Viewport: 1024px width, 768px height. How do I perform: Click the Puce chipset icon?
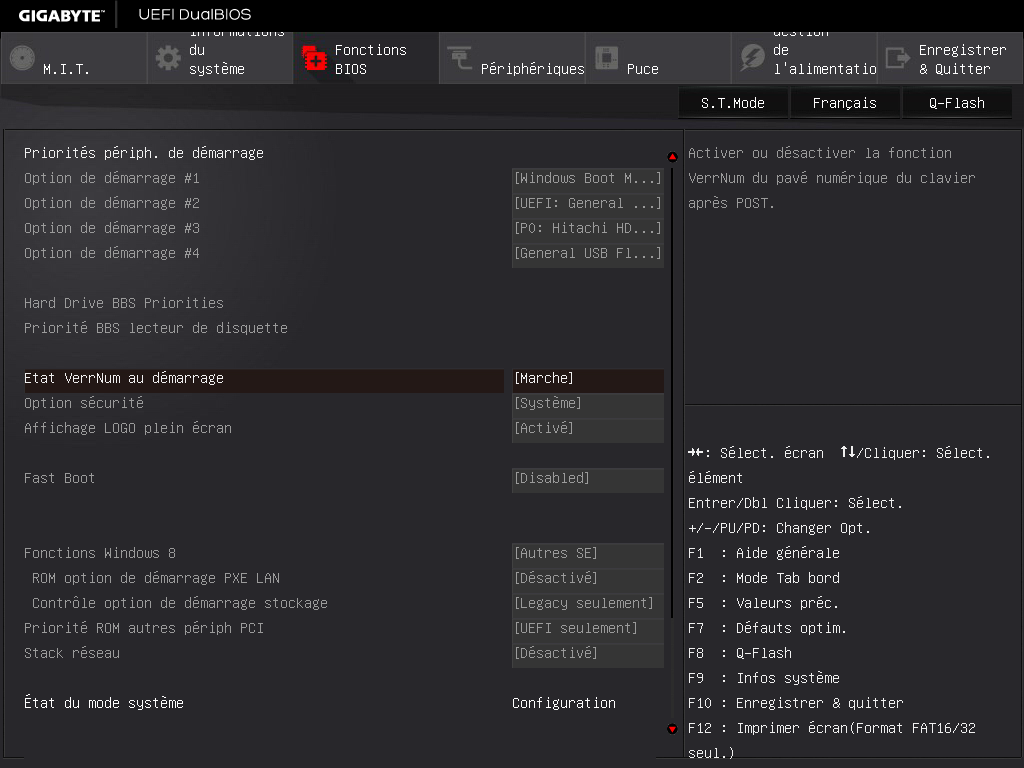tap(606, 58)
